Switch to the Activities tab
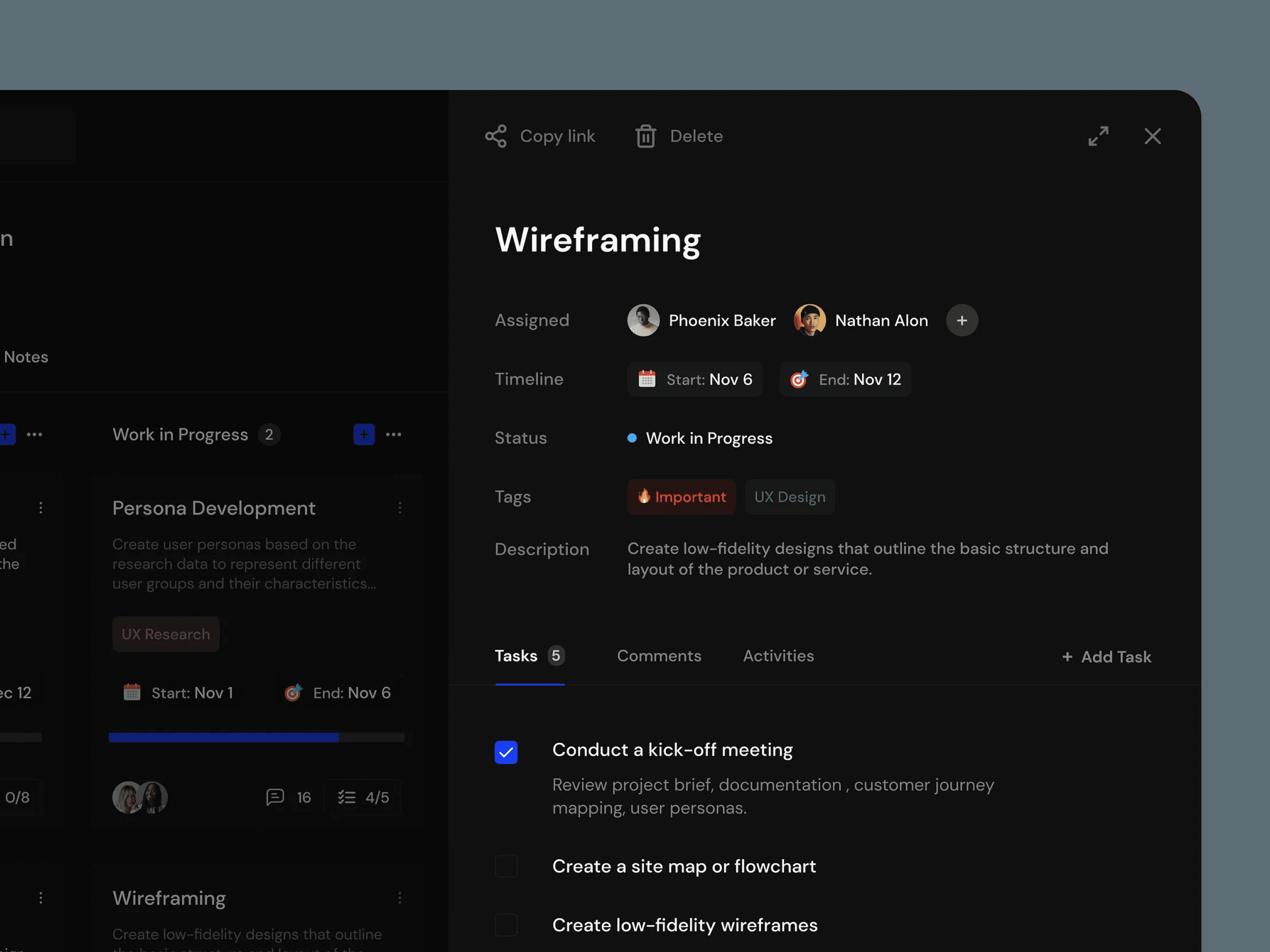1270x952 pixels. click(x=778, y=656)
